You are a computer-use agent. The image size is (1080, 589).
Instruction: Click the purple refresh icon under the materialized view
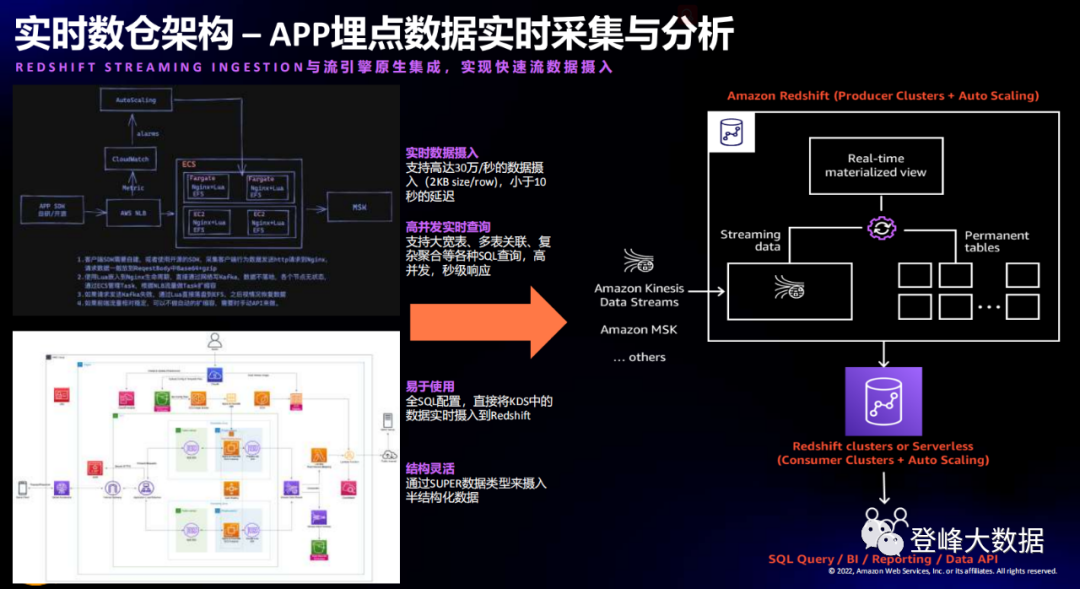coord(882,228)
